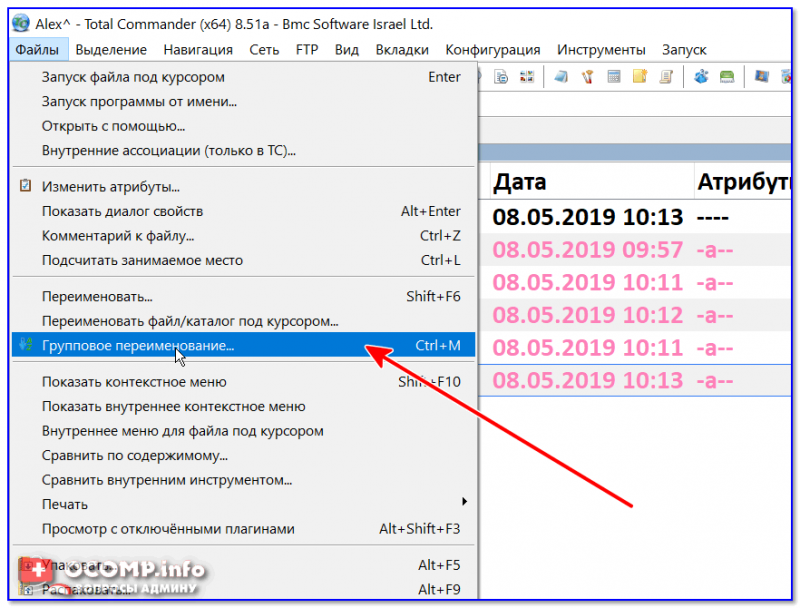The height and width of the screenshot is (608, 800).
Task: Click the new folder toolbar icon
Action: point(640,77)
